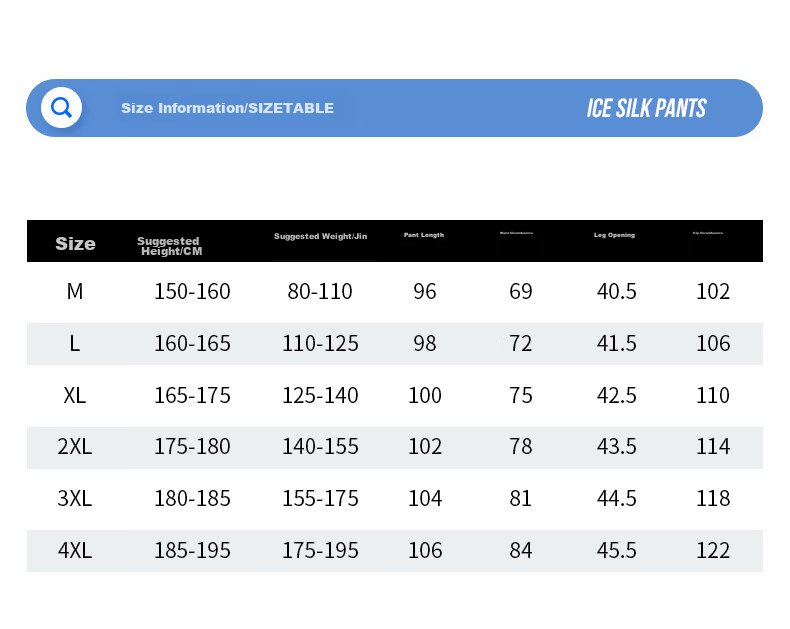Image resolution: width=790 pixels, height=629 pixels.
Task: Select the M size row label
Action: (x=75, y=291)
